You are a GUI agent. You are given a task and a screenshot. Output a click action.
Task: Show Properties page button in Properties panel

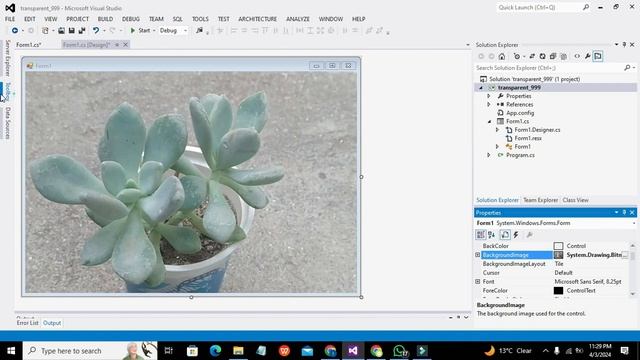point(505,235)
